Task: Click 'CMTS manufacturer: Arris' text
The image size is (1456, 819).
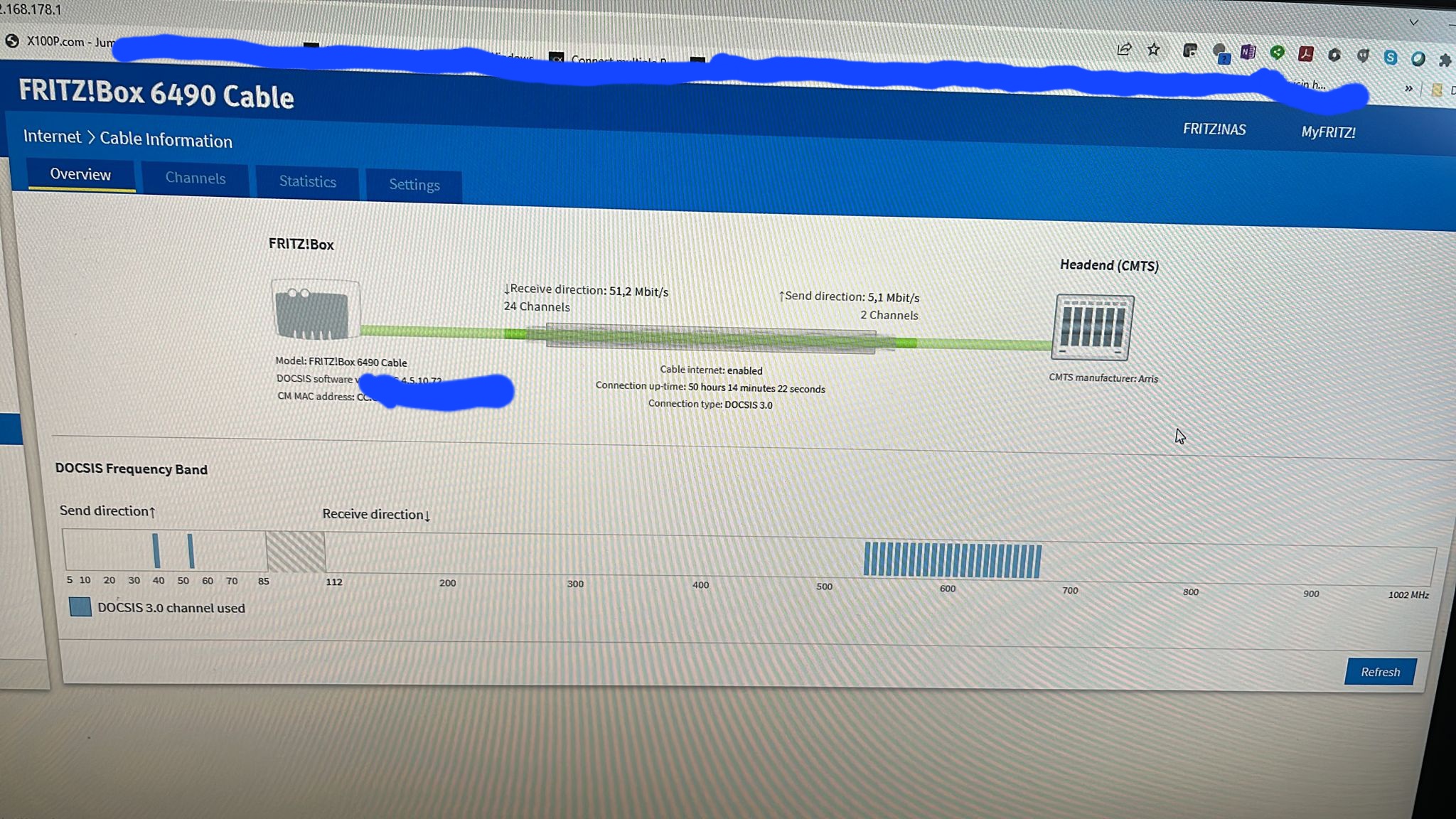Action: click(x=1103, y=378)
